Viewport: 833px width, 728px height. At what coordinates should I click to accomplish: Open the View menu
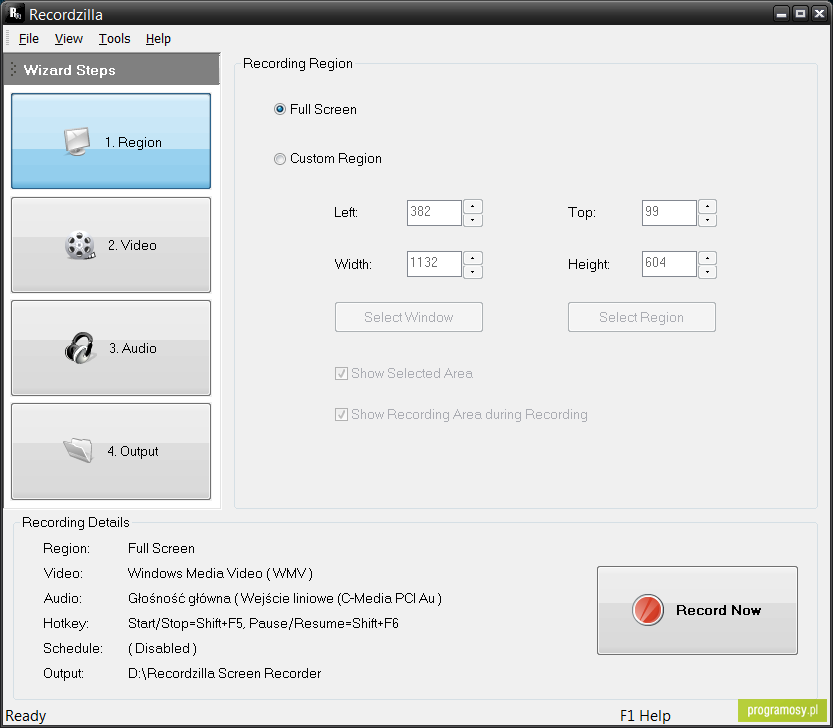[x=69, y=39]
